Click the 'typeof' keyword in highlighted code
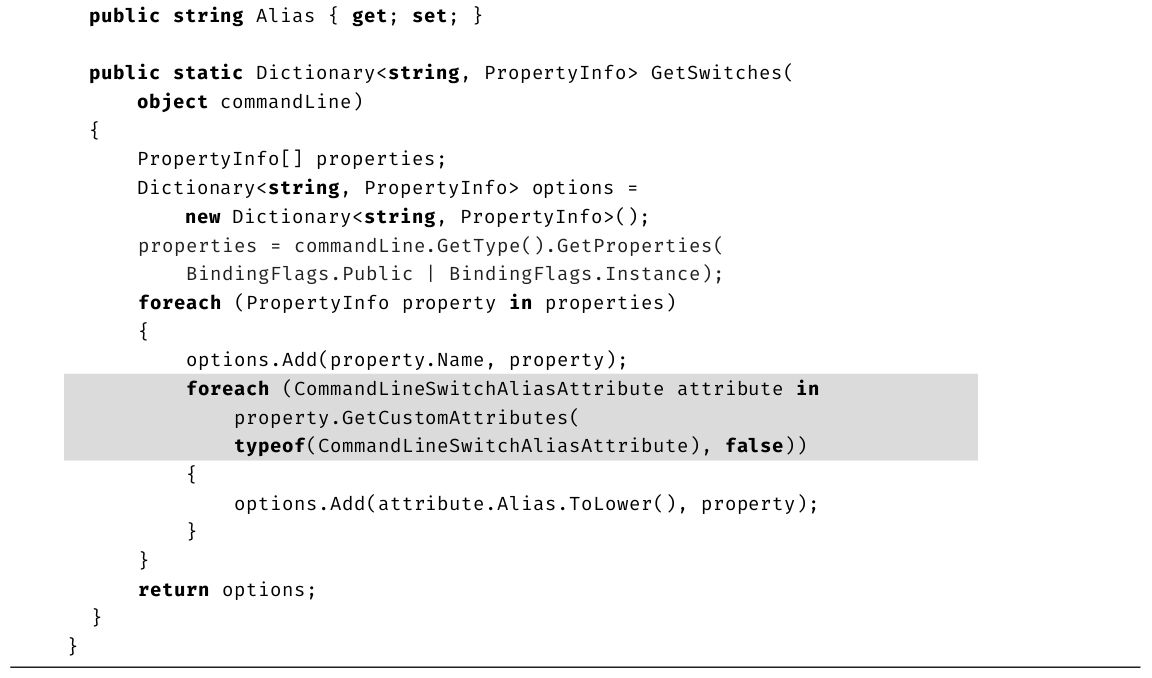Screen dimensions: 1152x678 [269, 446]
